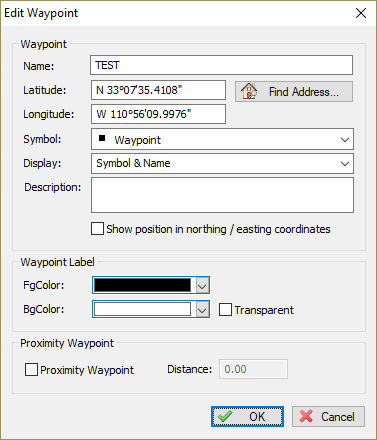
Task: Click the black FgColor swatch
Action: (x=142, y=285)
